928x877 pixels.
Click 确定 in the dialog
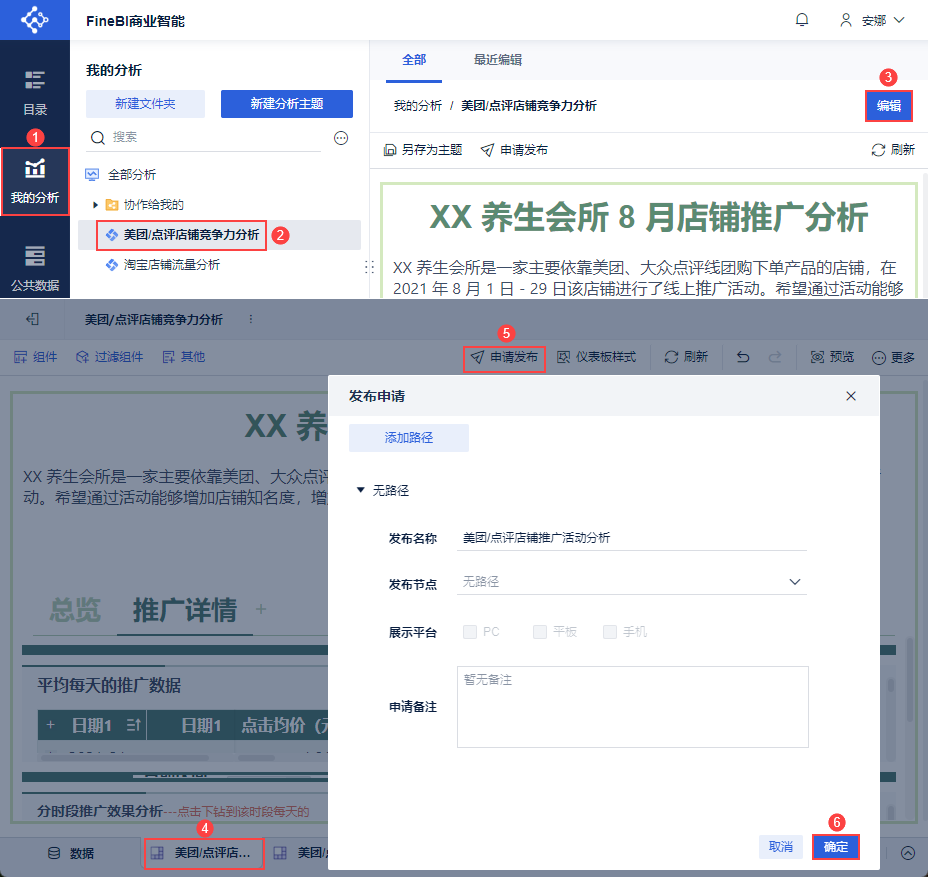(x=836, y=847)
